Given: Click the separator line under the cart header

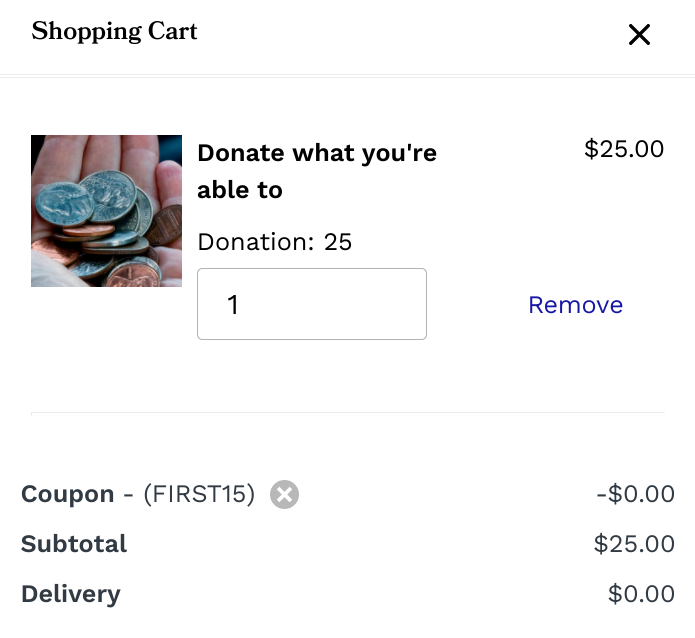Looking at the screenshot, I should pyautogui.click(x=347, y=75).
